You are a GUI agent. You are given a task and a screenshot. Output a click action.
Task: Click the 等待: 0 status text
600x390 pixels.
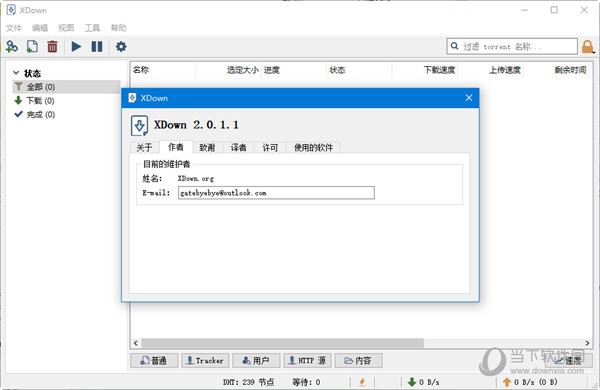[306, 382]
